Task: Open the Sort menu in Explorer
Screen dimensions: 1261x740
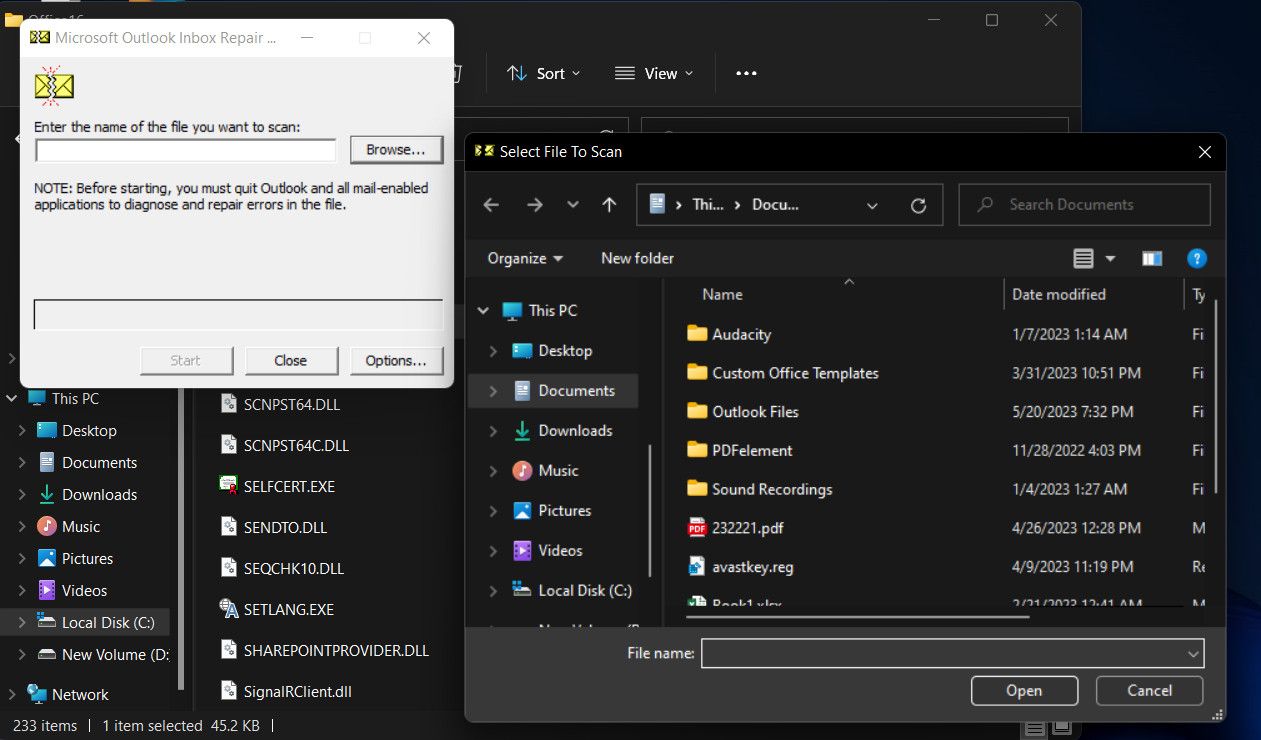Action: (544, 73)
